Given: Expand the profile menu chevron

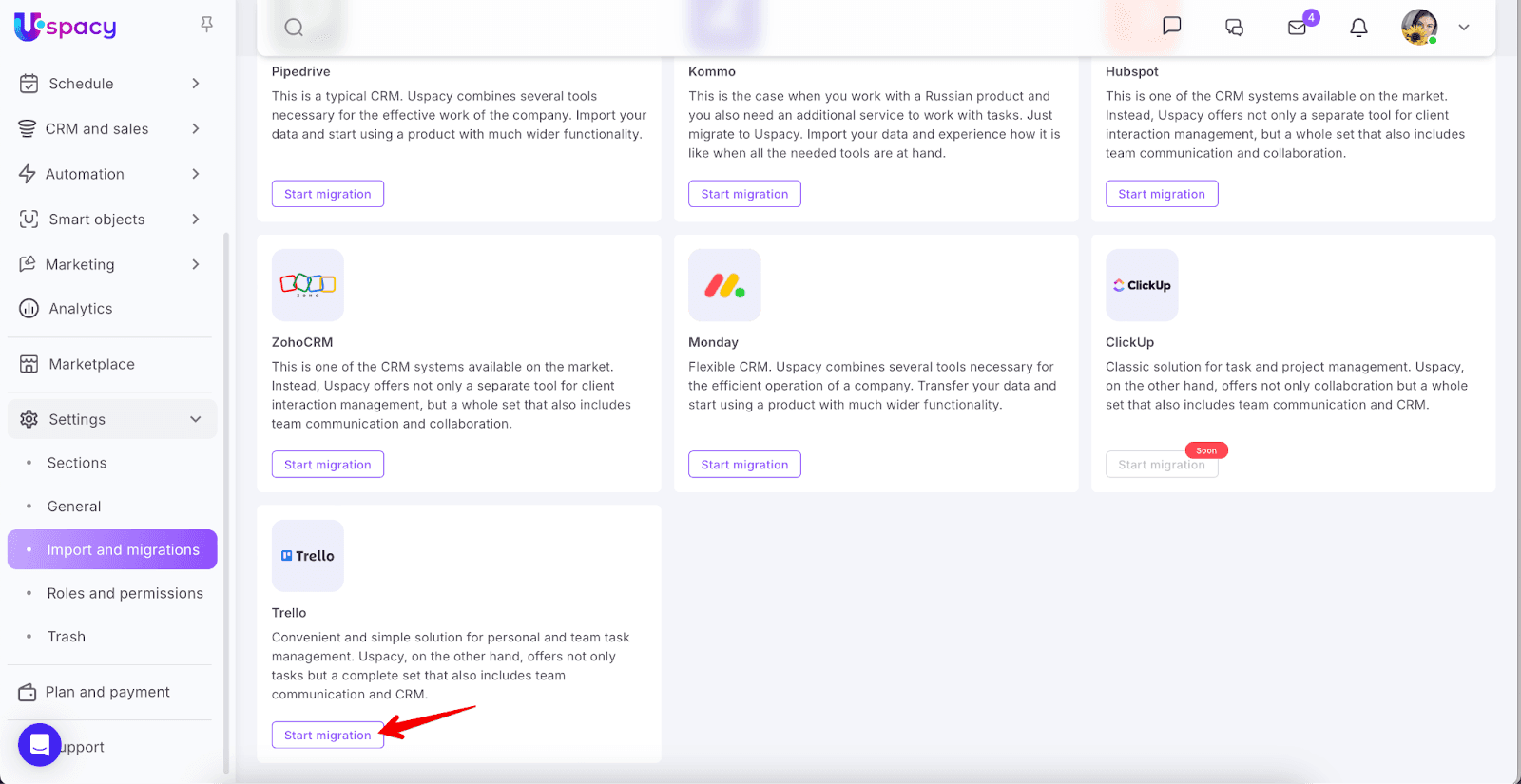Looking at the screenshot, I should point(1464,28).
